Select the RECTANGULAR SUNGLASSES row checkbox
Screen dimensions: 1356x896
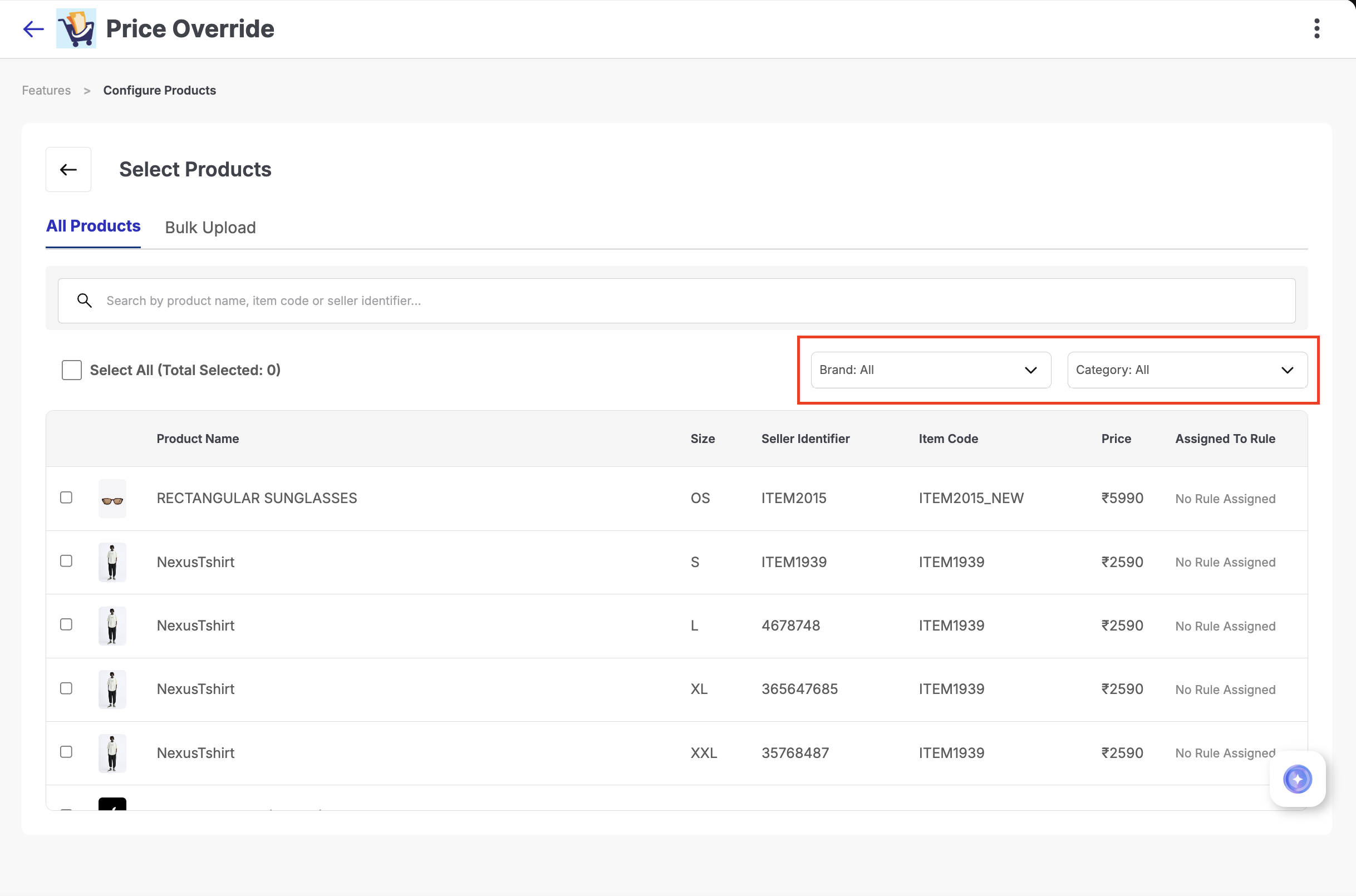click(x=66, y=497)
